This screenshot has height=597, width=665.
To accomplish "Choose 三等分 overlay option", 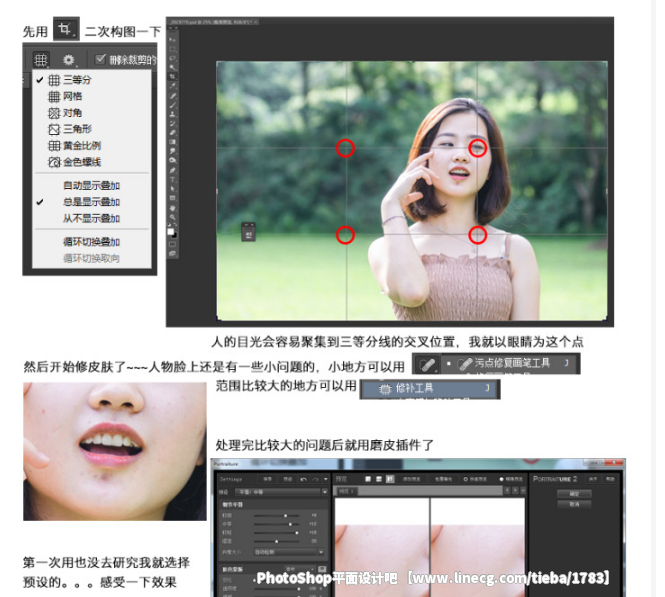I will 92,80.
